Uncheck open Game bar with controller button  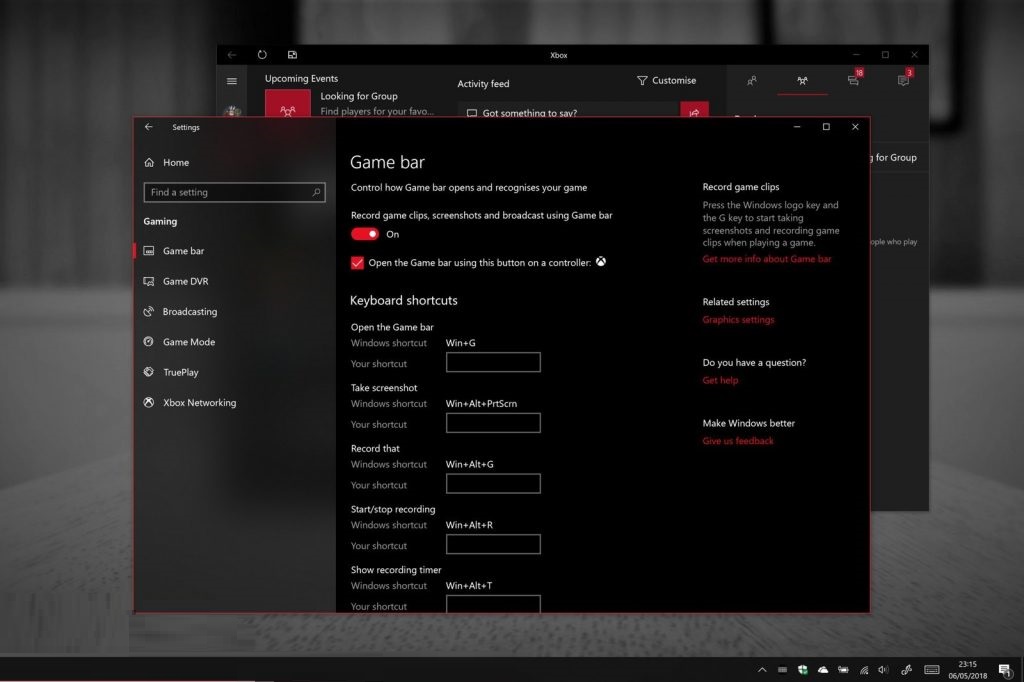pos(357,263)
